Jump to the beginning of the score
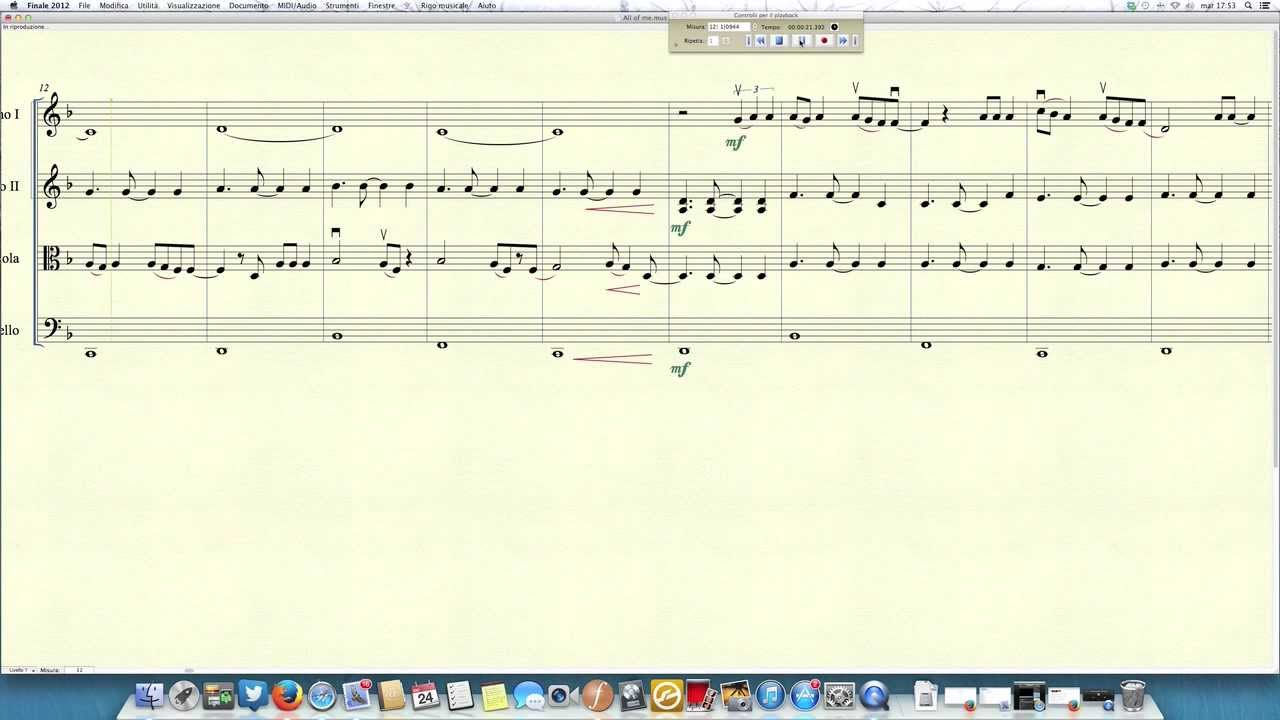Screen dimensions: 1280x720 click(748, 41)
